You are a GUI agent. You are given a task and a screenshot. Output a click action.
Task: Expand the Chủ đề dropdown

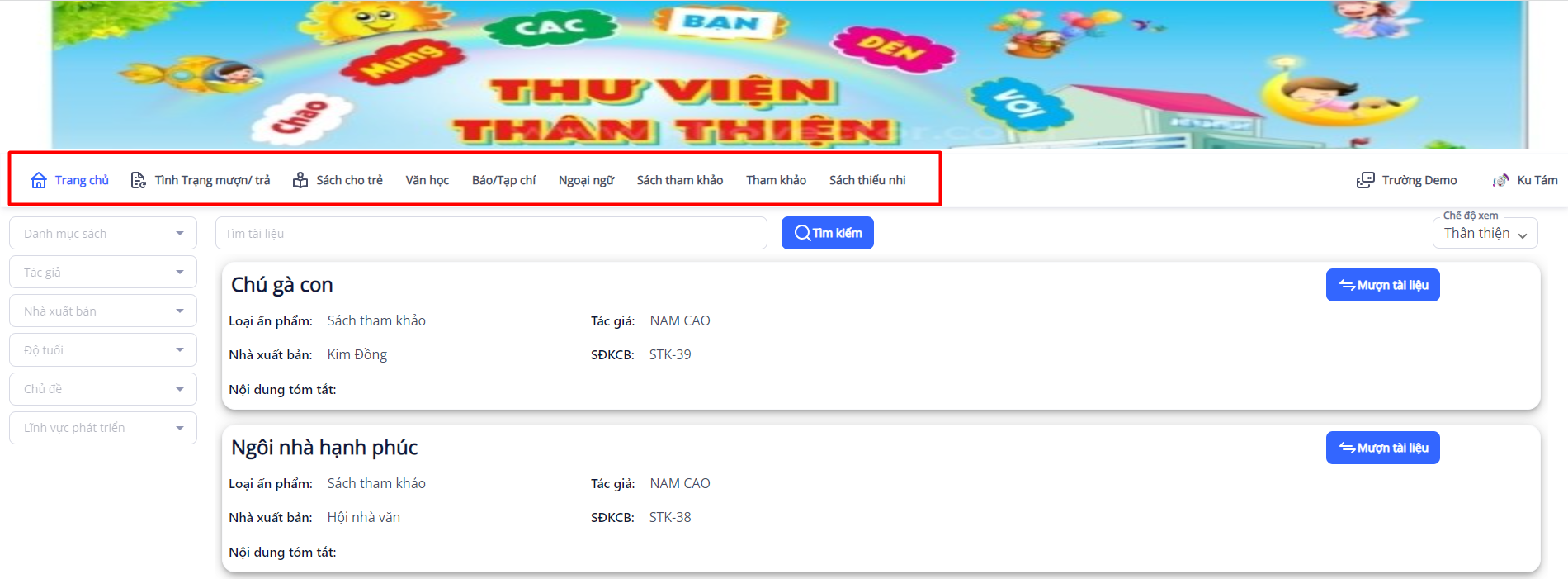[x=103, y=388]
